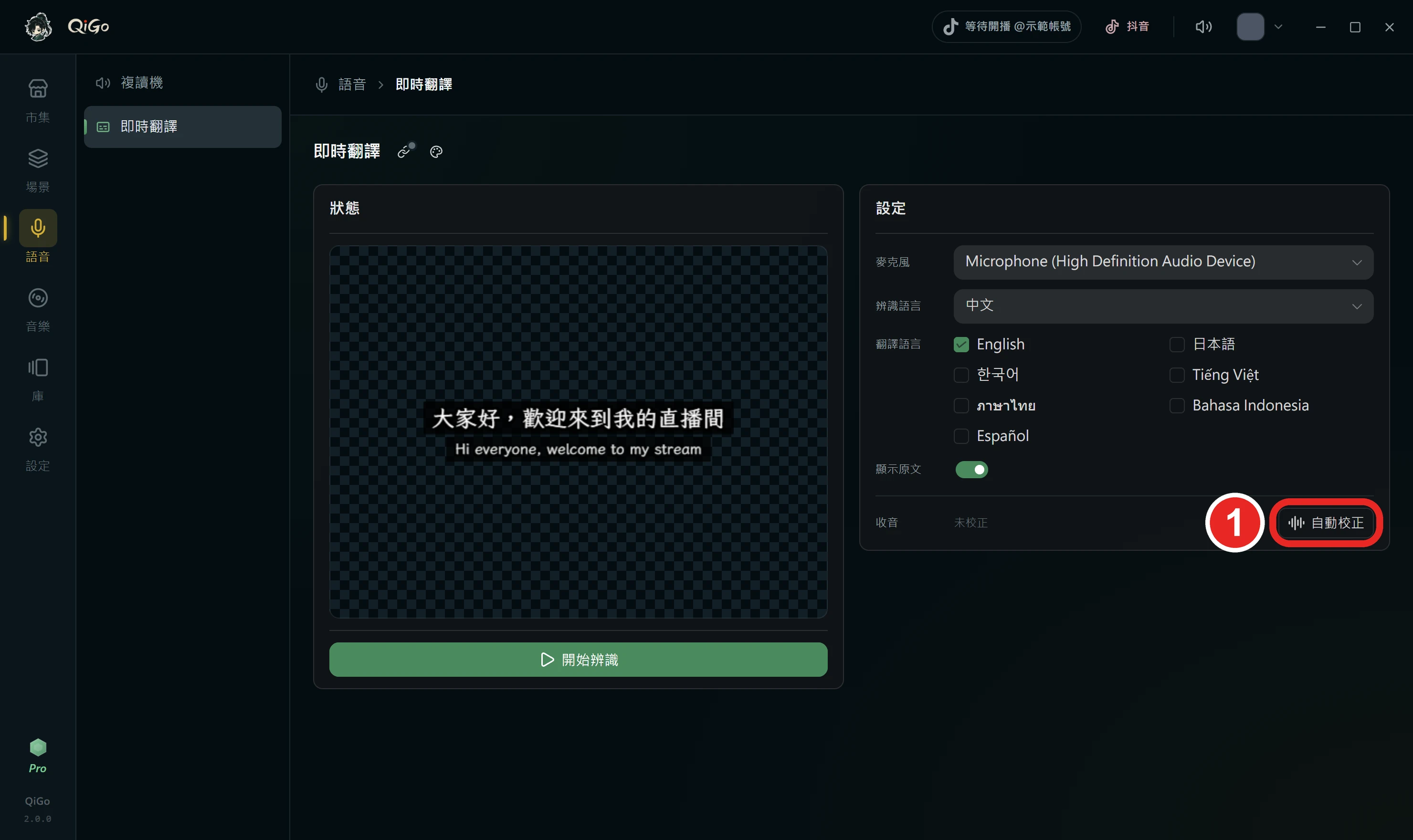Select 複讀機 in the voice submenu
Image resolution: width=1413 pixels, height=840 pixels.
pos(182,83)
